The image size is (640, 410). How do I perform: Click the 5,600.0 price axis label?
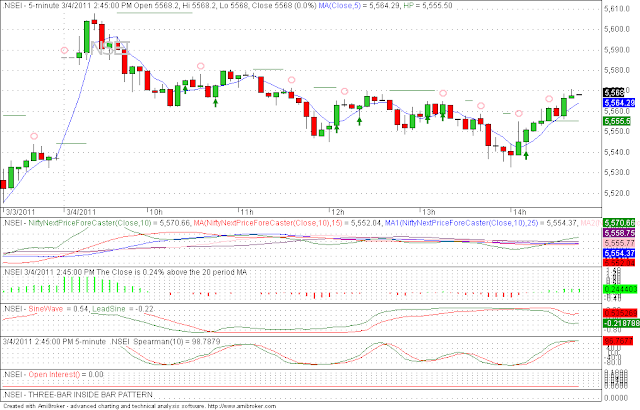click(x=618, y=29)
